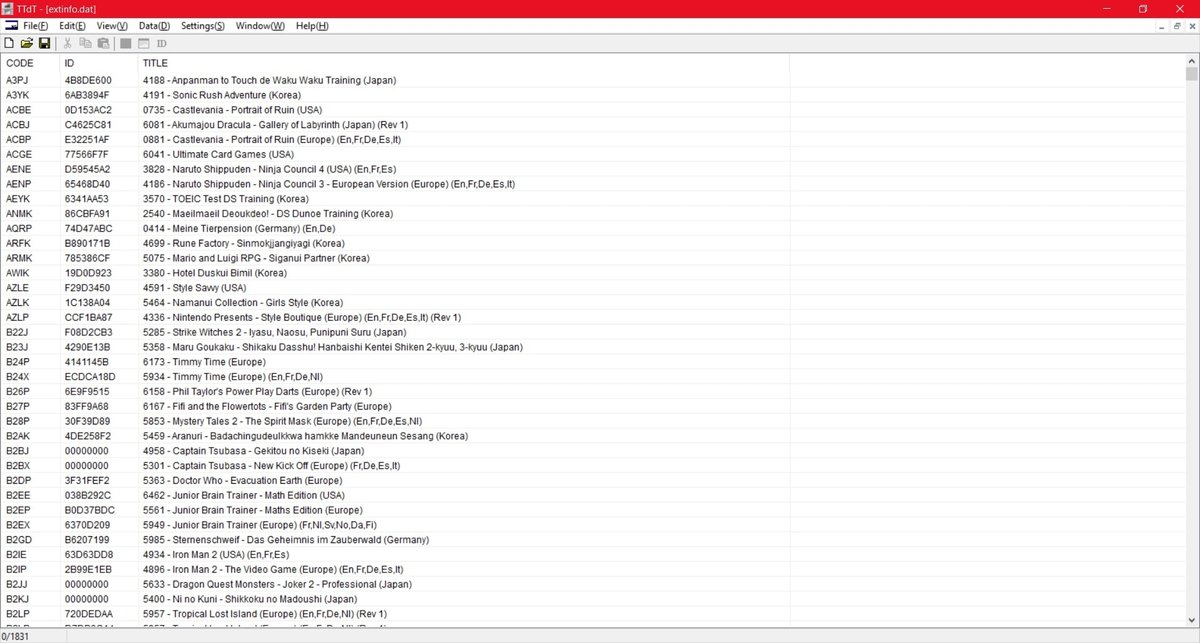The width and height of the screenshot is (1200, 643).
Task: Select Mystery Tales 2 - The Spirit Mask row
Action: (592, 421)
